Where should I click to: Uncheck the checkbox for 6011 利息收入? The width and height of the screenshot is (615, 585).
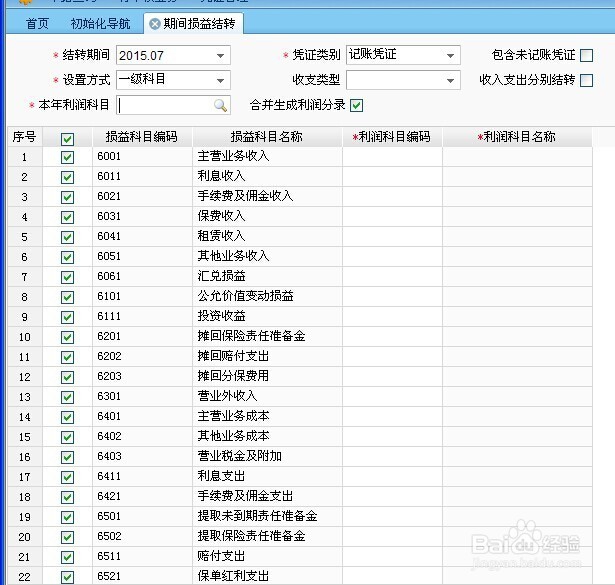pos(67,177)
